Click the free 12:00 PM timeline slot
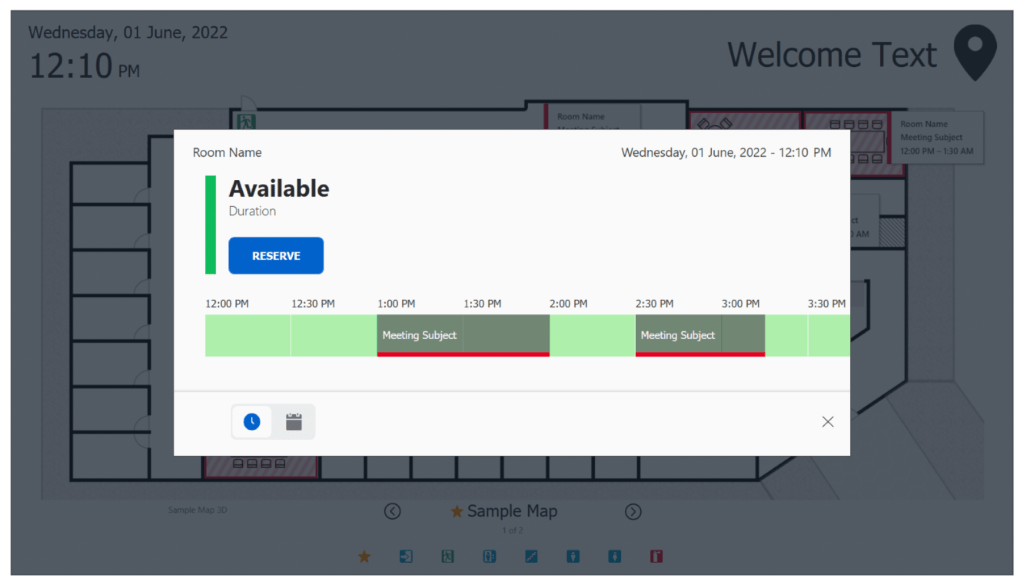This screenshot has height=585, width=1022. pos(247,335)
